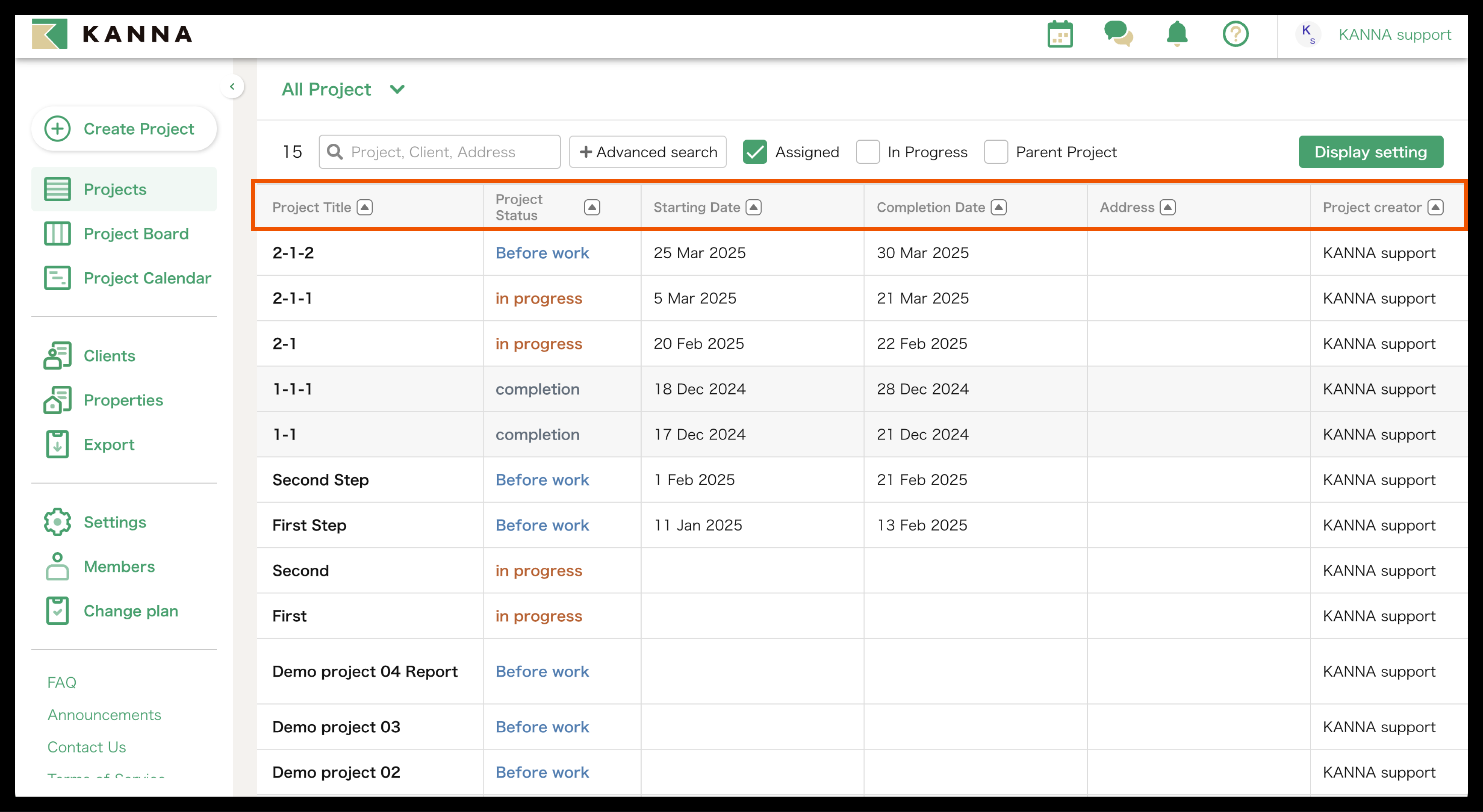
Task: Click the notifications bell icon
Action: tap(1177, 34)
